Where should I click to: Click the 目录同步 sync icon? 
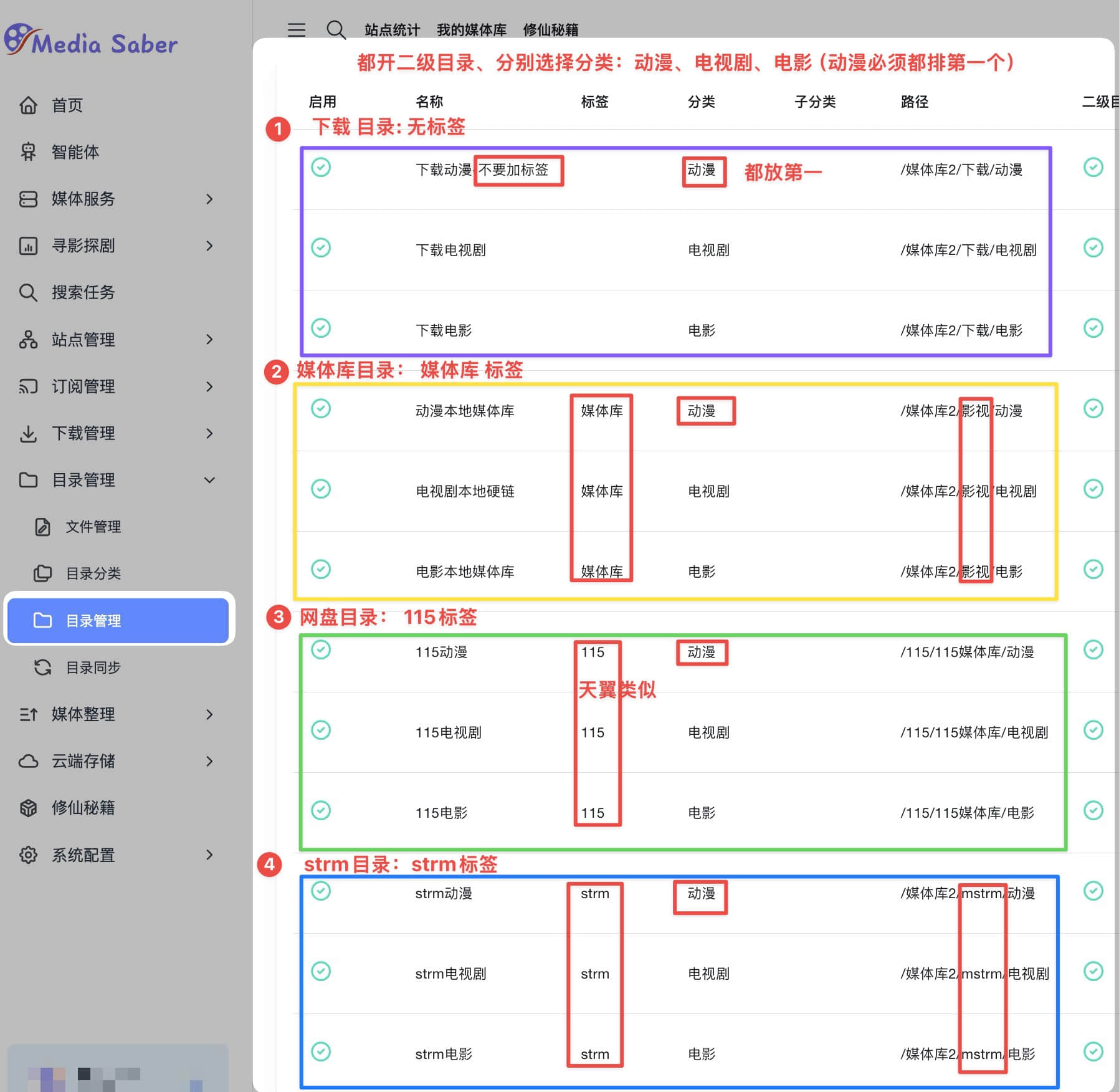42,668
